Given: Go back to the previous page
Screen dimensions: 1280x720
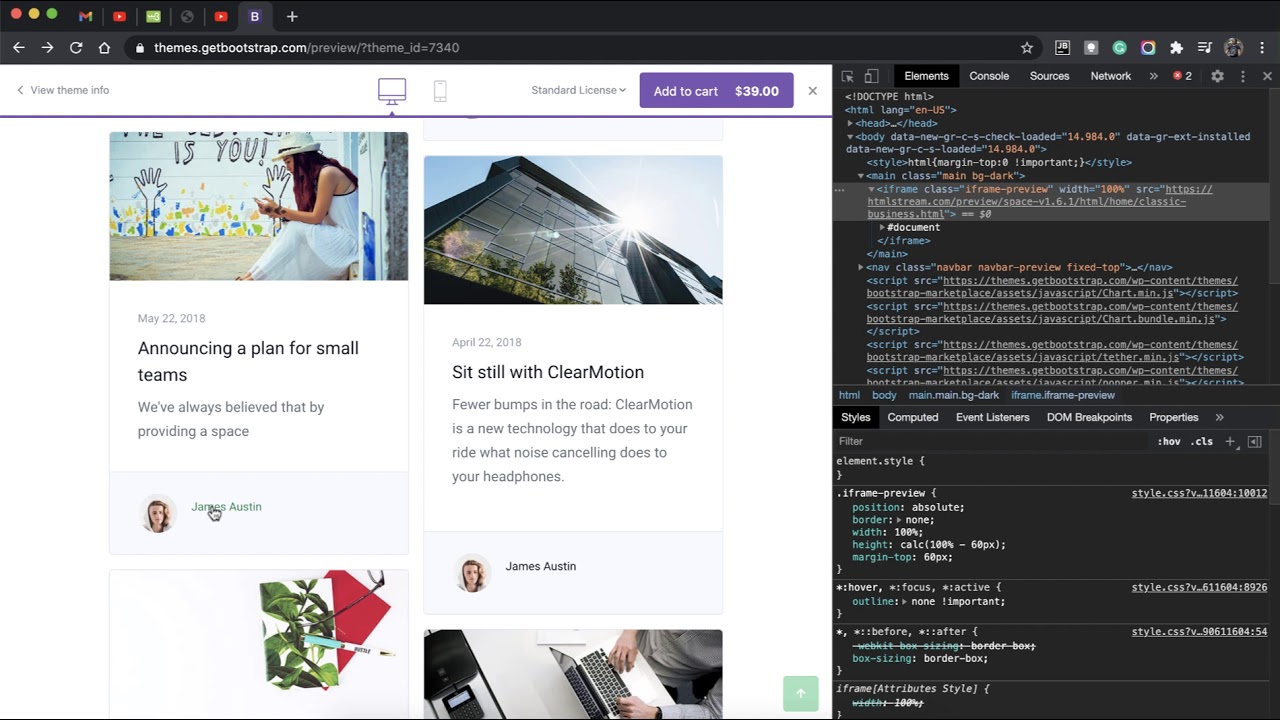Looking at the screenshot, I should click(x=18, y=47).
